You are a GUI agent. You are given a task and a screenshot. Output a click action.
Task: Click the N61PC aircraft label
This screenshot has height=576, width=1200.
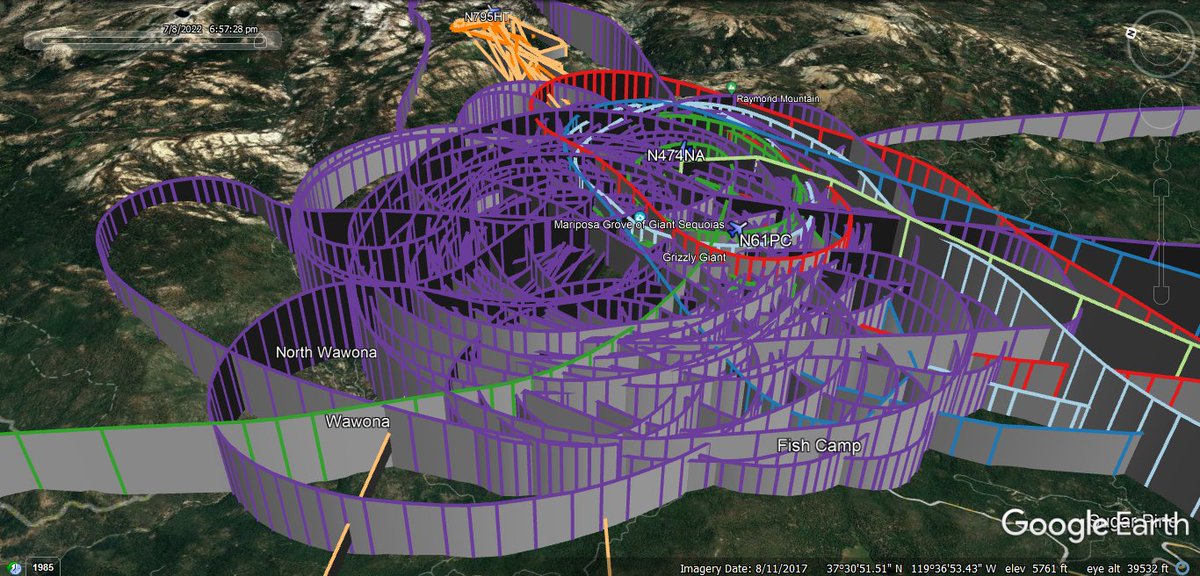pyautogui.click(x=766, y=241)
